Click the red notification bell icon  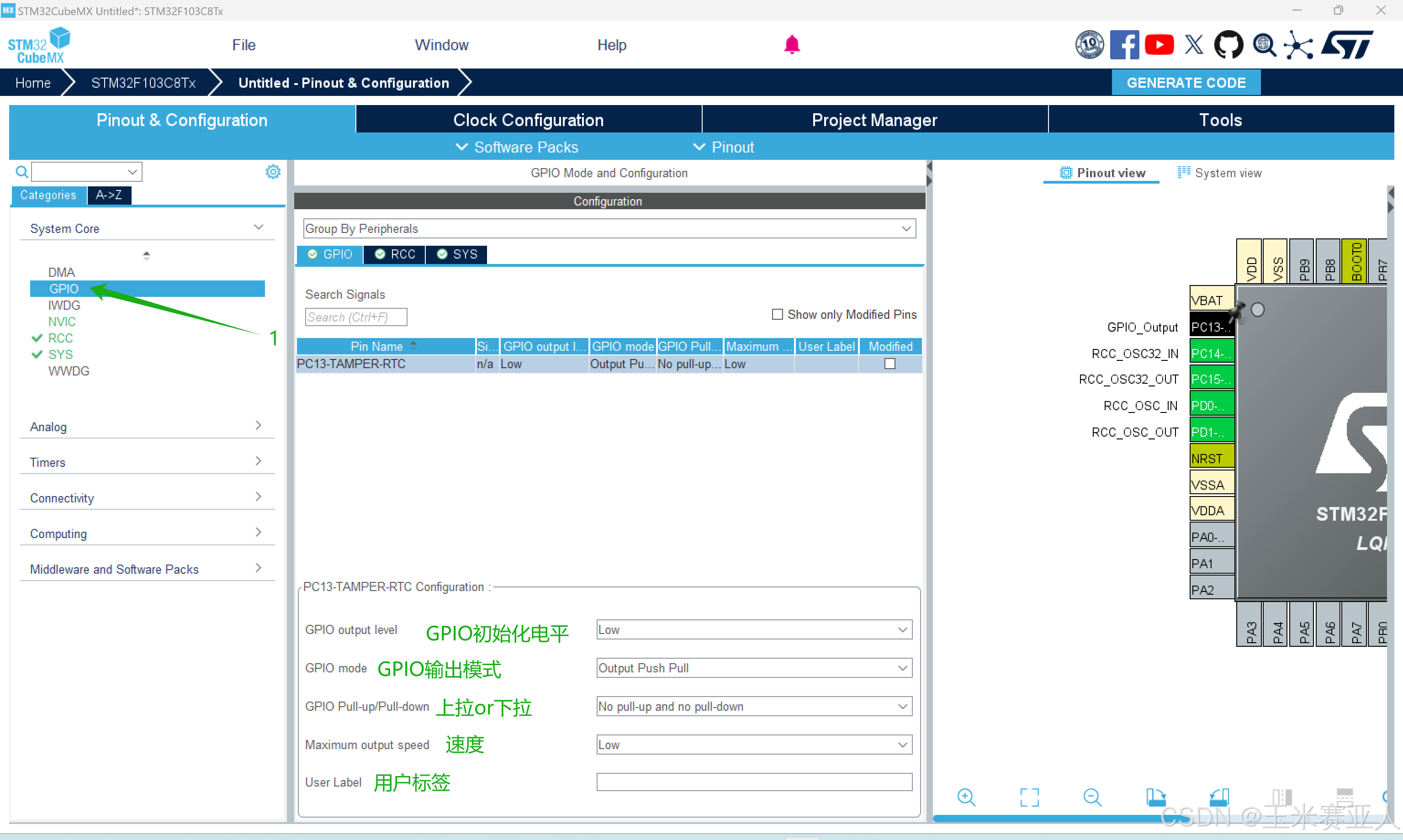(x=791, y=45)
